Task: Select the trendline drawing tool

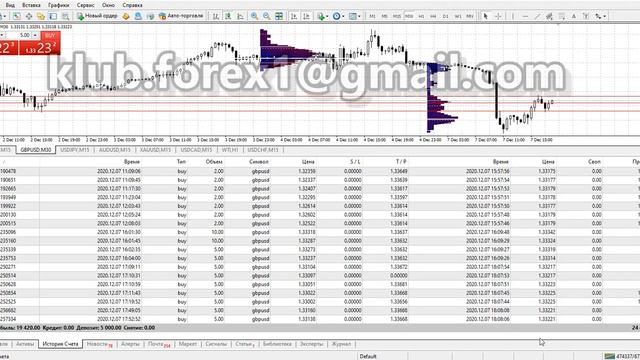Action: pyautogui.click(x=538, y=16)
